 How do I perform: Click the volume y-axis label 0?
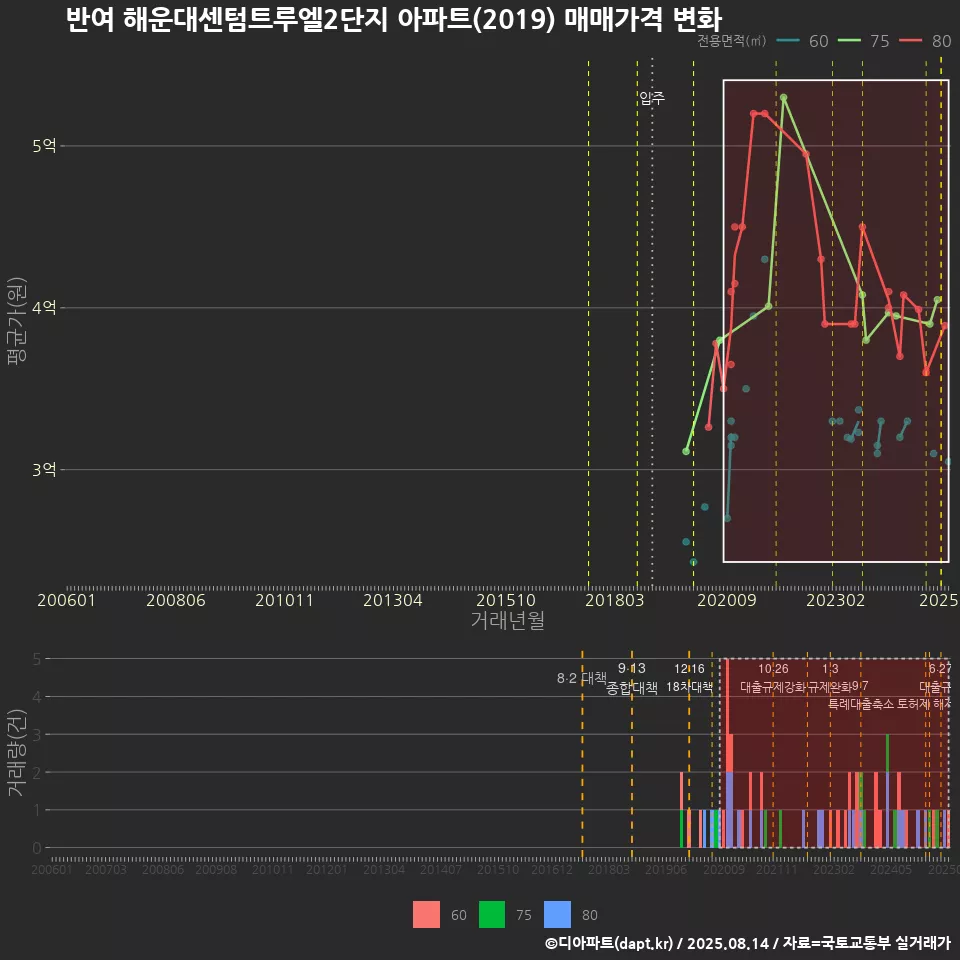pyautogui.click(x=37, y=848)
